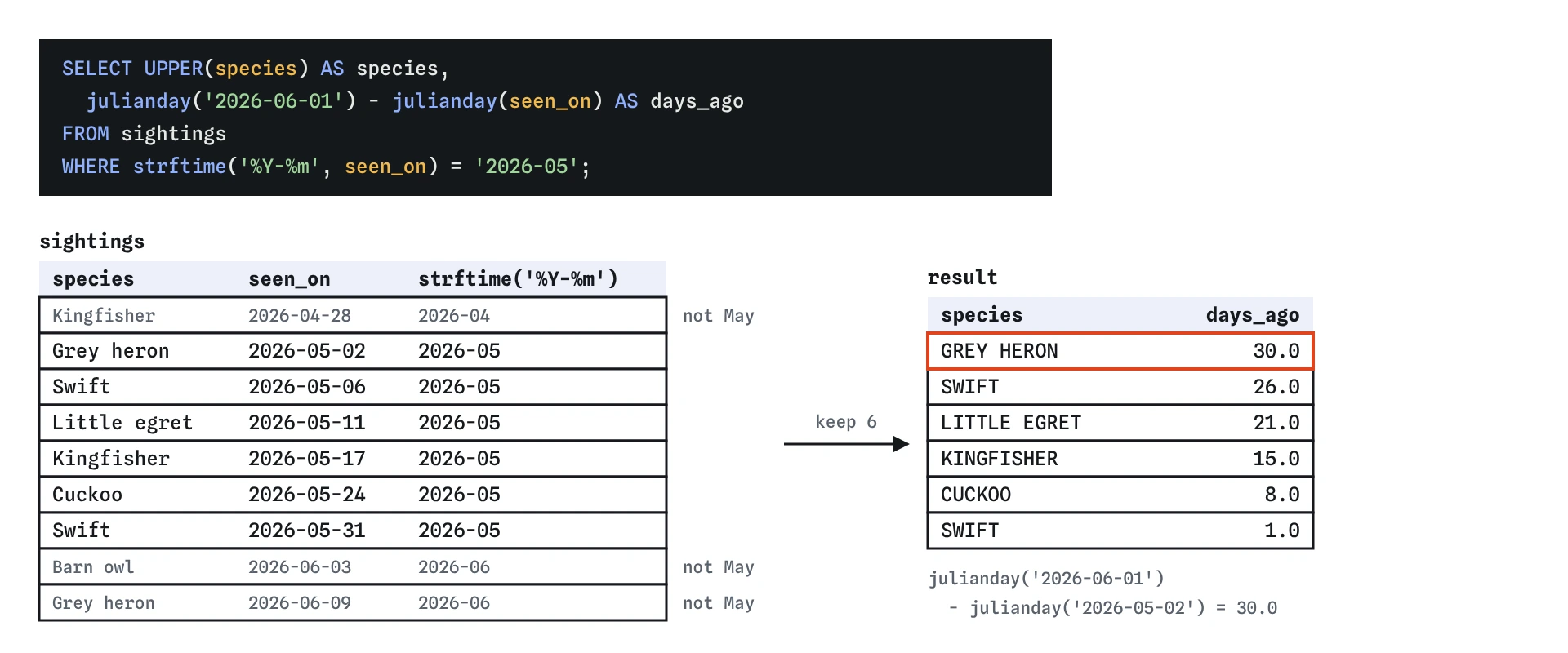This screenshot has width=1568, height=653.
Task: Click the 'CUCKOO' result cell
Action: click(976, 495)
